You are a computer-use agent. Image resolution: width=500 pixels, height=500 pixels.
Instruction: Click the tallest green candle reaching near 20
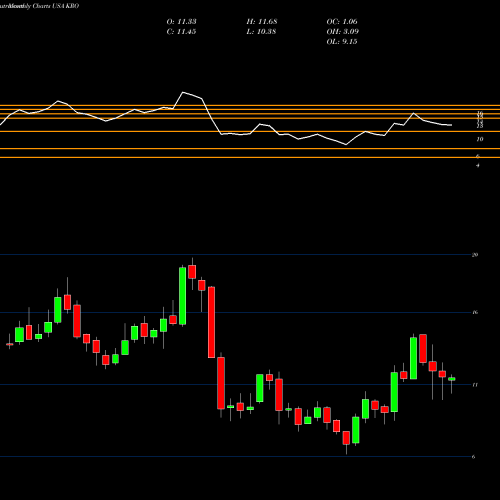(183, 296)
